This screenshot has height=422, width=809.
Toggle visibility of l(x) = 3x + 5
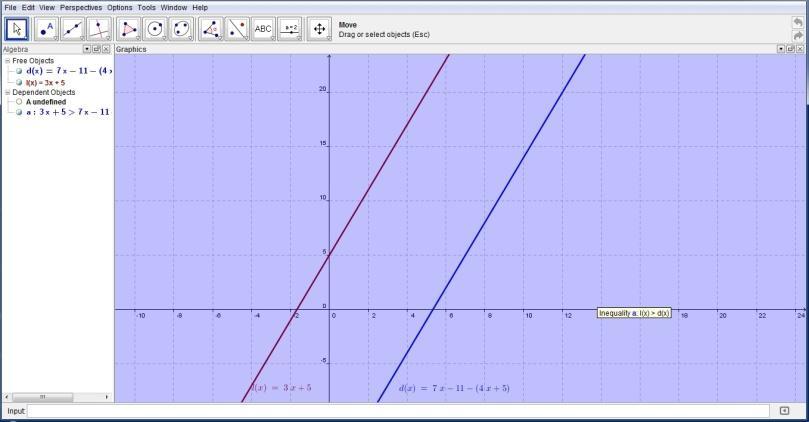(x=19, y=83)
